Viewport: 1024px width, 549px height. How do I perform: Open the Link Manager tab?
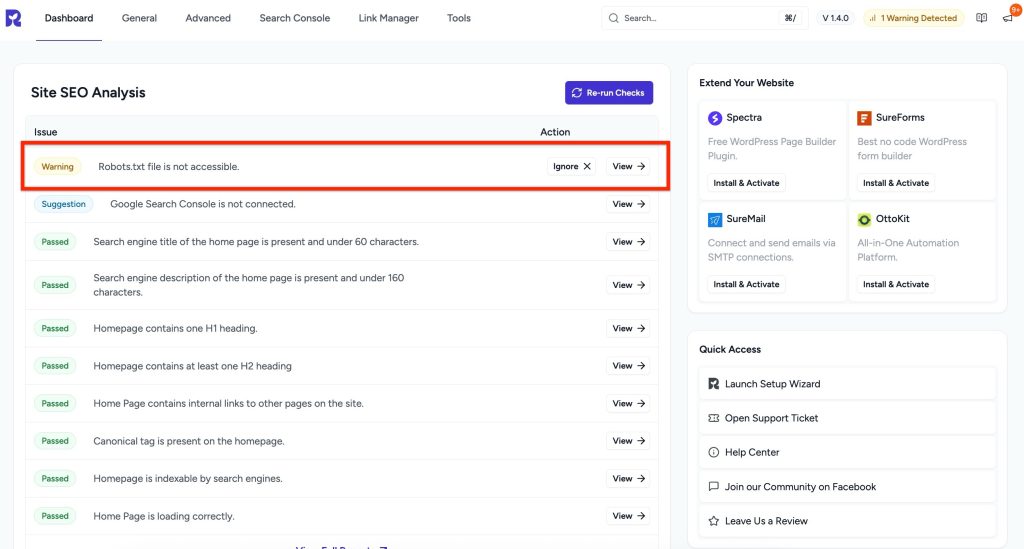click(388, 18)
